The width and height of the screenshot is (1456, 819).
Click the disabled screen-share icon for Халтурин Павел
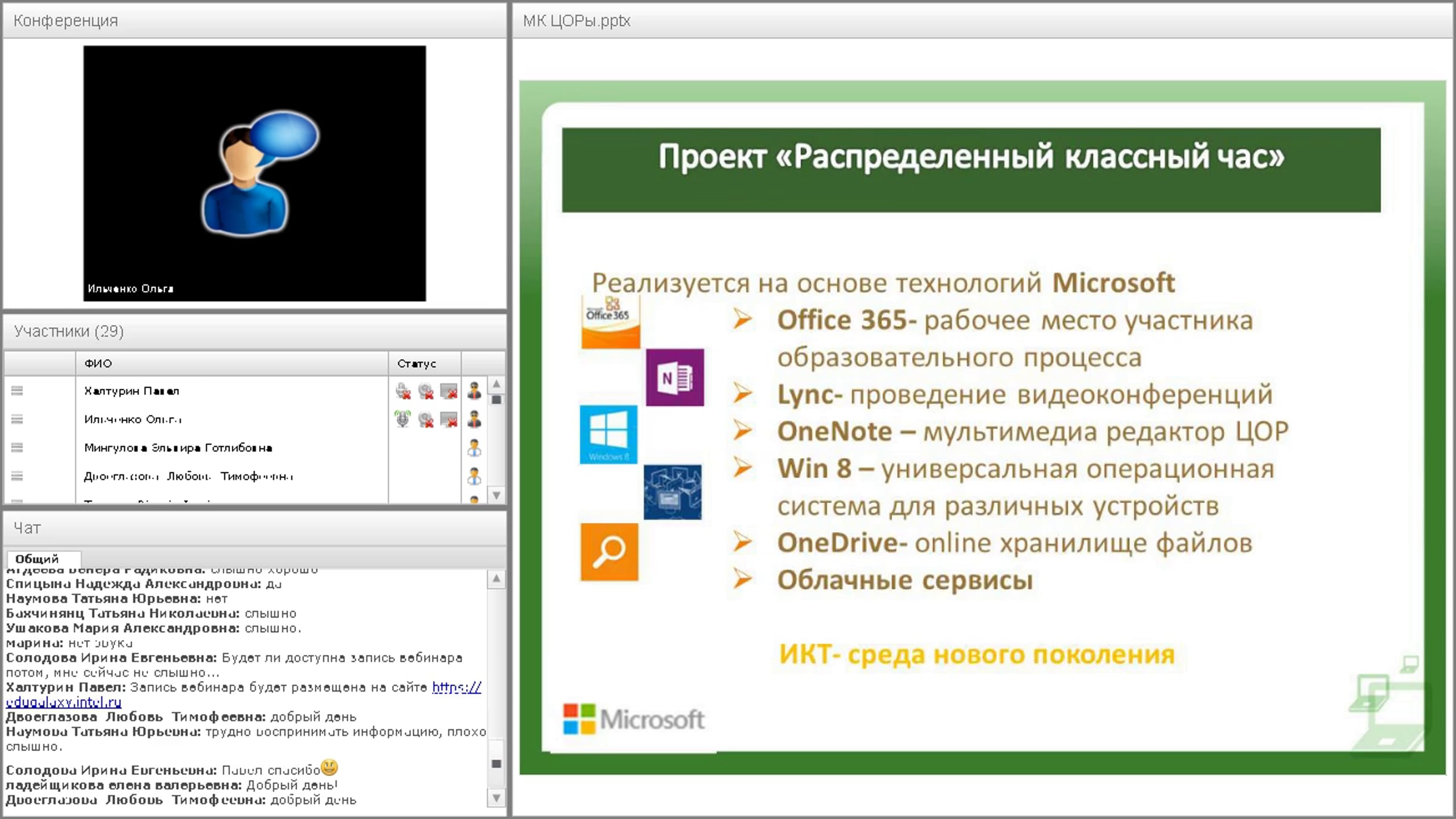click(449, 391)
